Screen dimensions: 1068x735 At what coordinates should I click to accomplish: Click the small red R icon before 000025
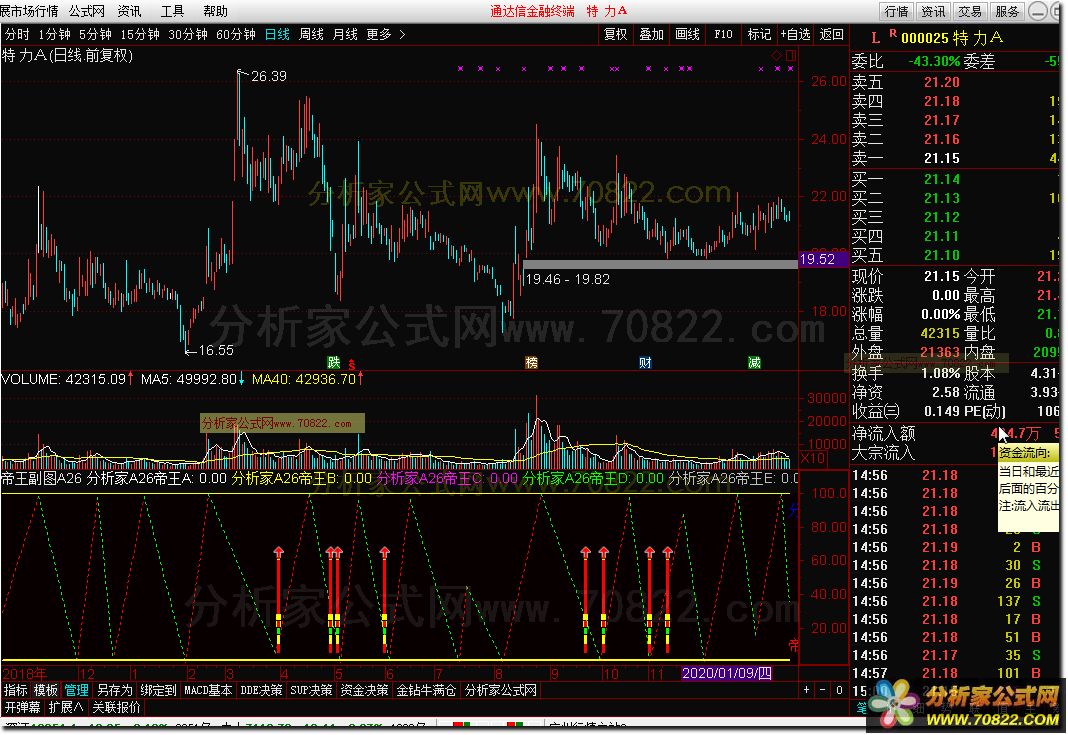point(893,33)
